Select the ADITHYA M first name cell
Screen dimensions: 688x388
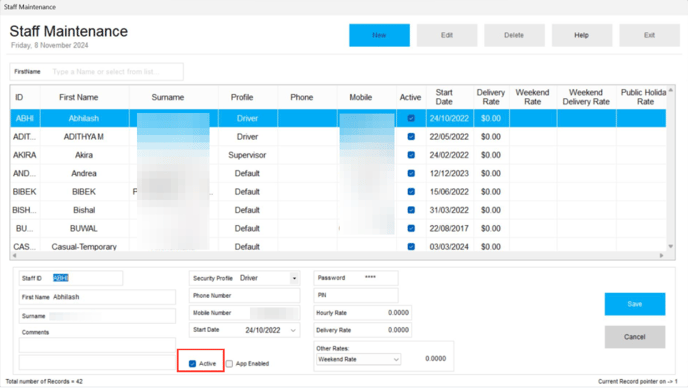coord(84,137)
